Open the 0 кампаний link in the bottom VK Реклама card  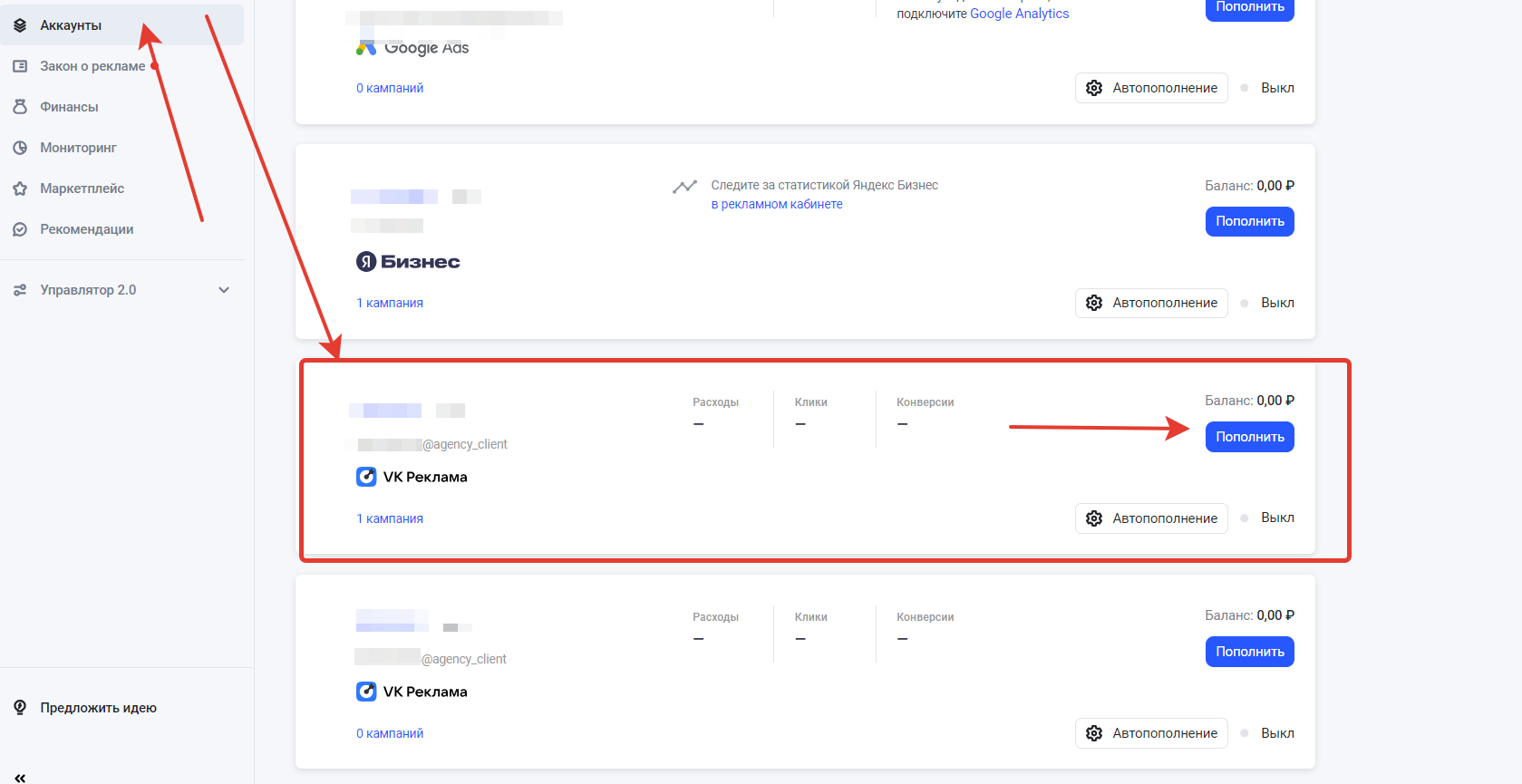(390, 733)
